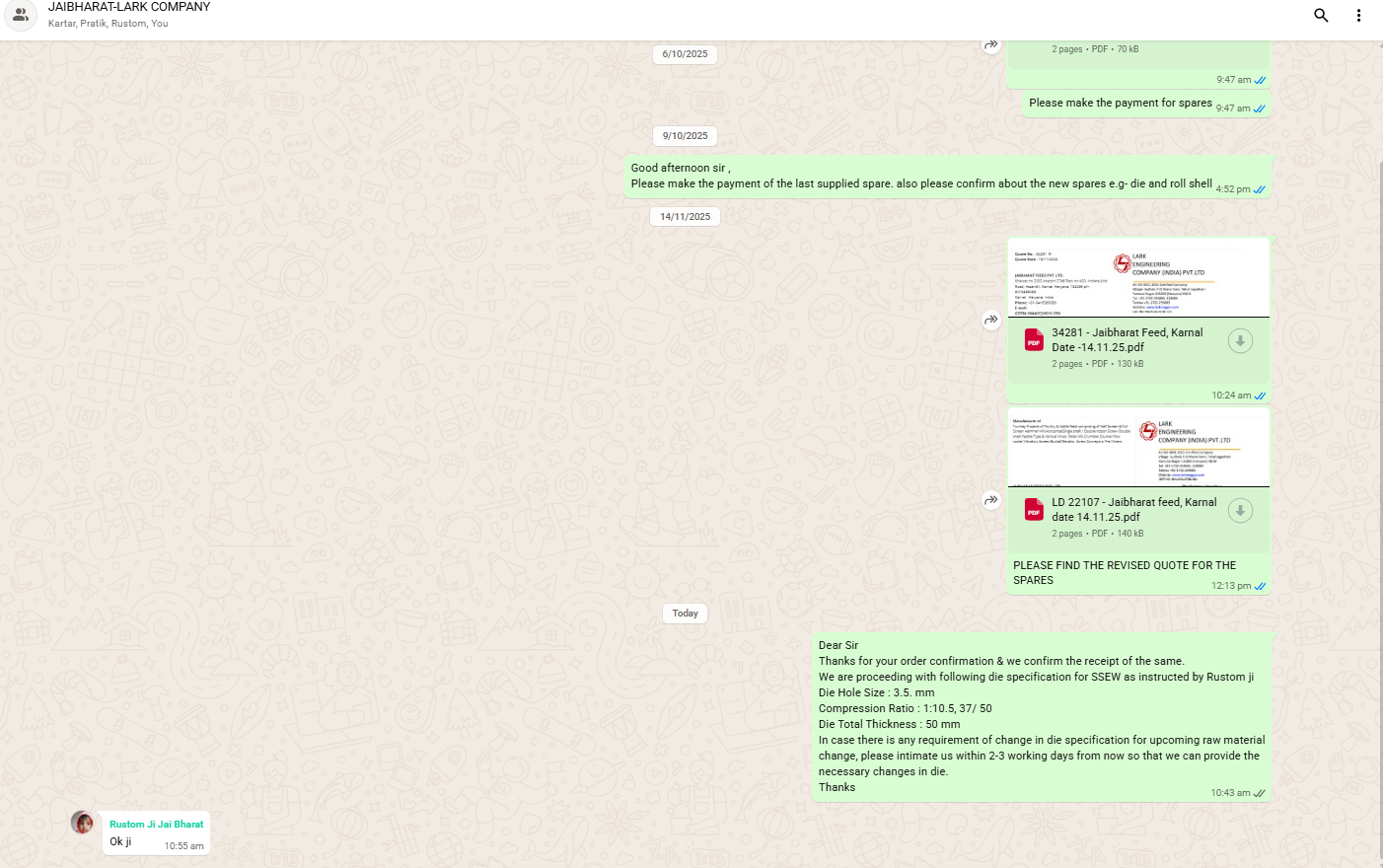This screenshot has width=1383, height=868.
Task: Open Rustom Ji's profile picture
Action: tap(83, 823)
